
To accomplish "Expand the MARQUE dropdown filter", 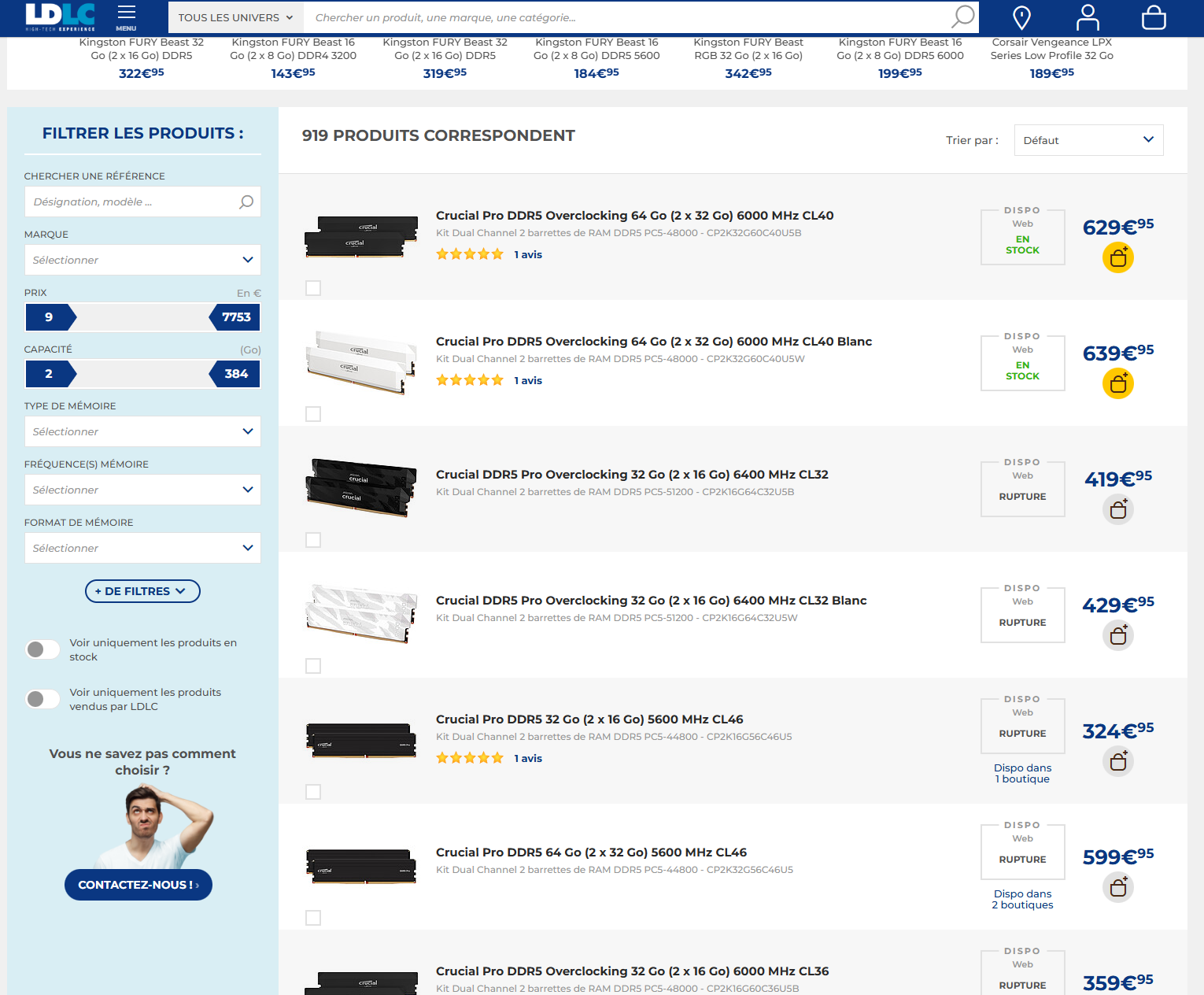I will tap(142, 260).
